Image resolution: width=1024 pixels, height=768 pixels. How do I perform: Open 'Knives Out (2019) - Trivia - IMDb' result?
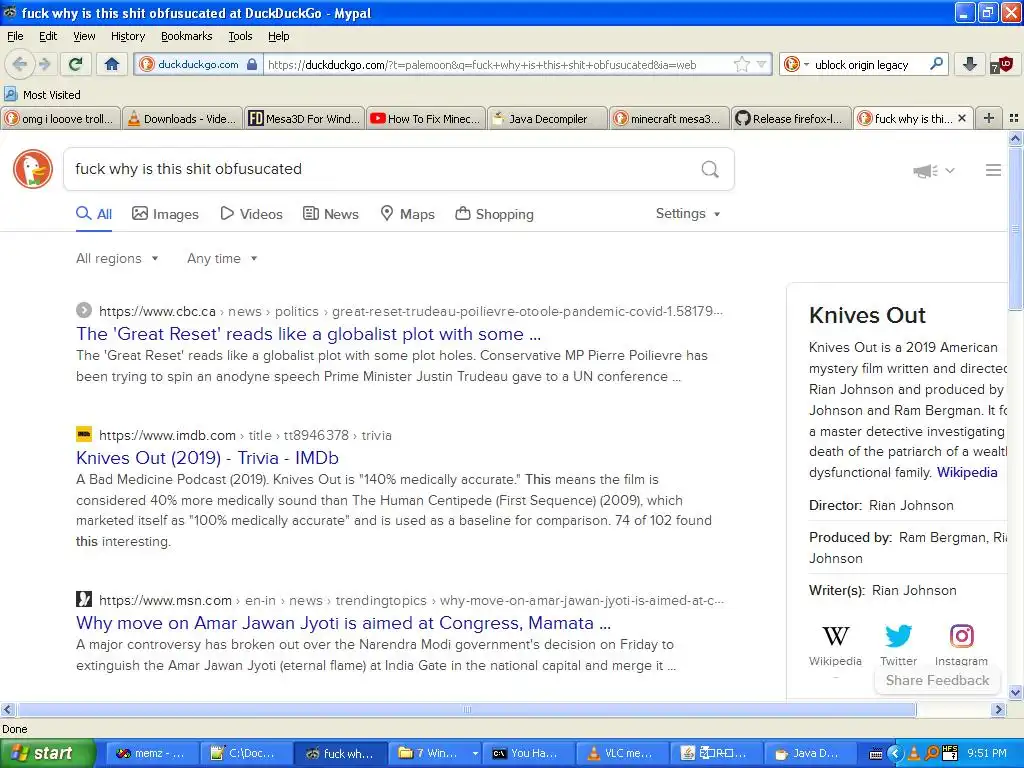pyautogui.click(x=207, y=458)
